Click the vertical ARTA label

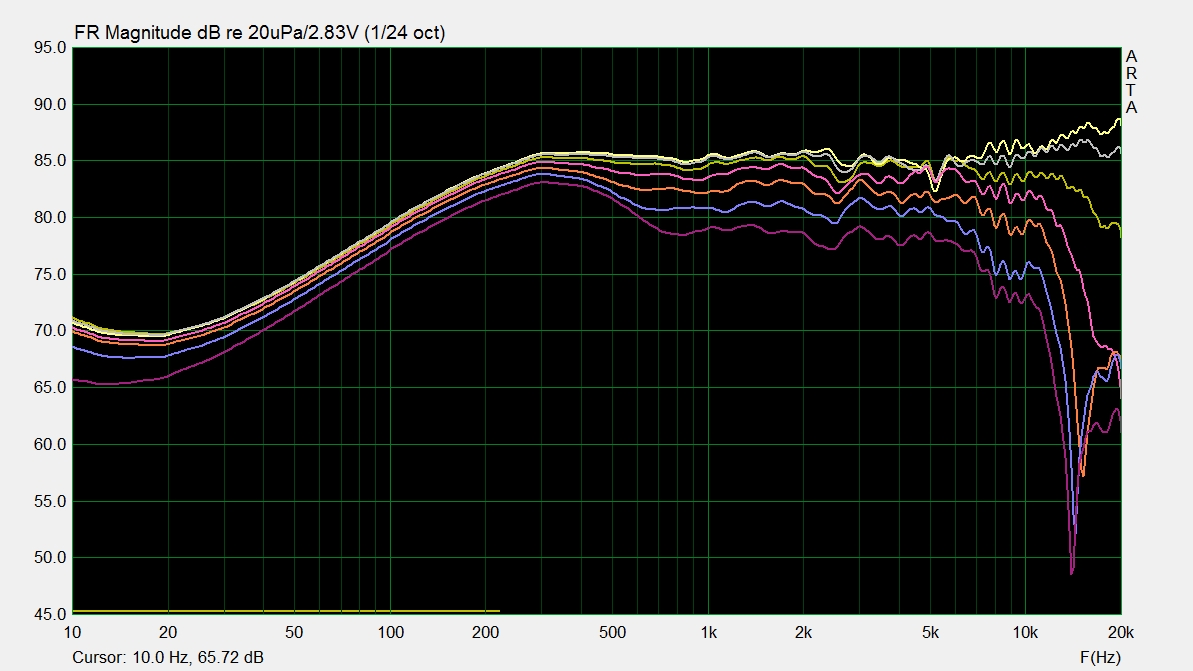tap(1131, 82)
